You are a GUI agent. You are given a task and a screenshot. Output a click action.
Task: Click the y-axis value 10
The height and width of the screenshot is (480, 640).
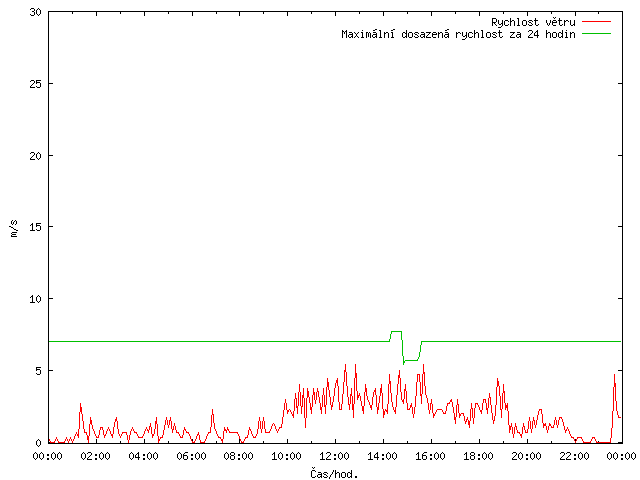tap(36, 299)
